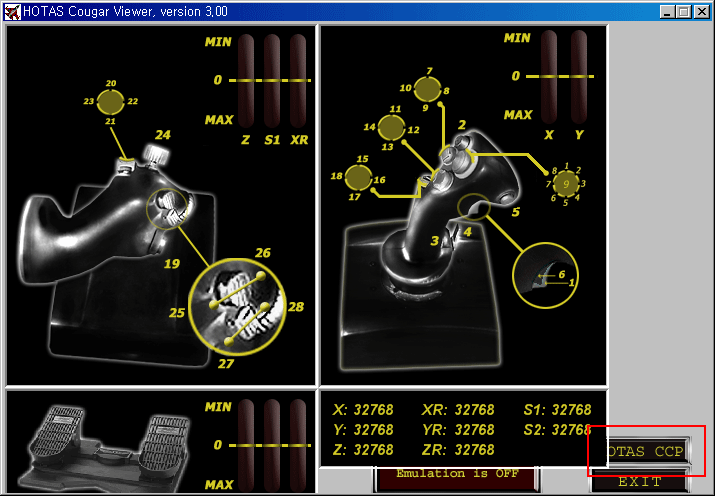Click button label 24 on throttle
Image resolution: width=715 pixels, height=496 pixels.
(163, 135)
